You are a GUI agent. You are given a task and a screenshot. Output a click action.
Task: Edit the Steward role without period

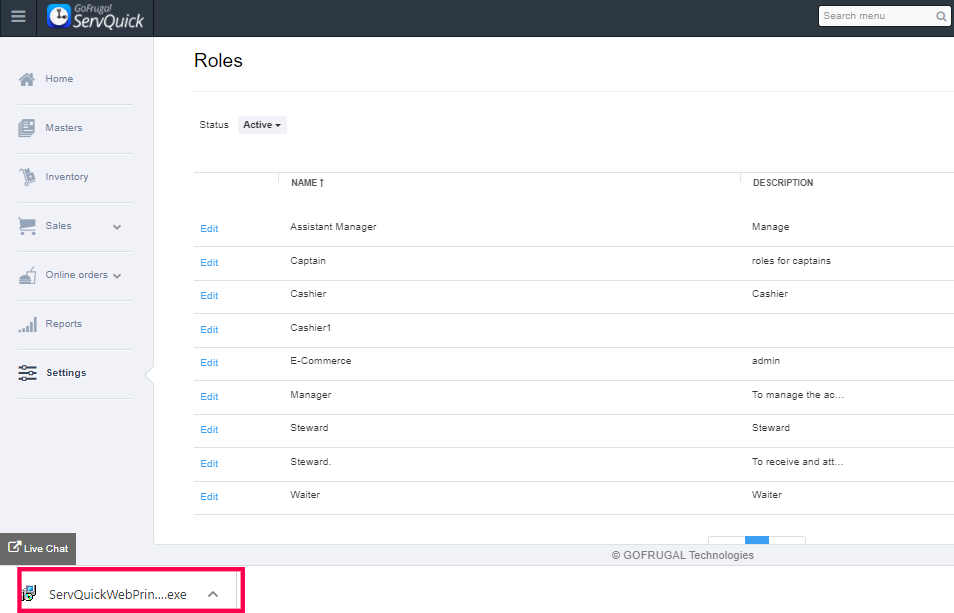(209, 429)
